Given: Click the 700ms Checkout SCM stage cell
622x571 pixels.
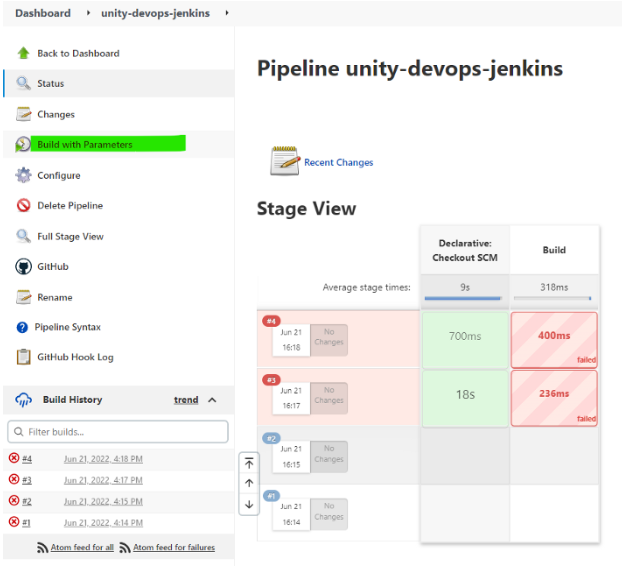Looking at the screenshot, I should coord(465,340).
